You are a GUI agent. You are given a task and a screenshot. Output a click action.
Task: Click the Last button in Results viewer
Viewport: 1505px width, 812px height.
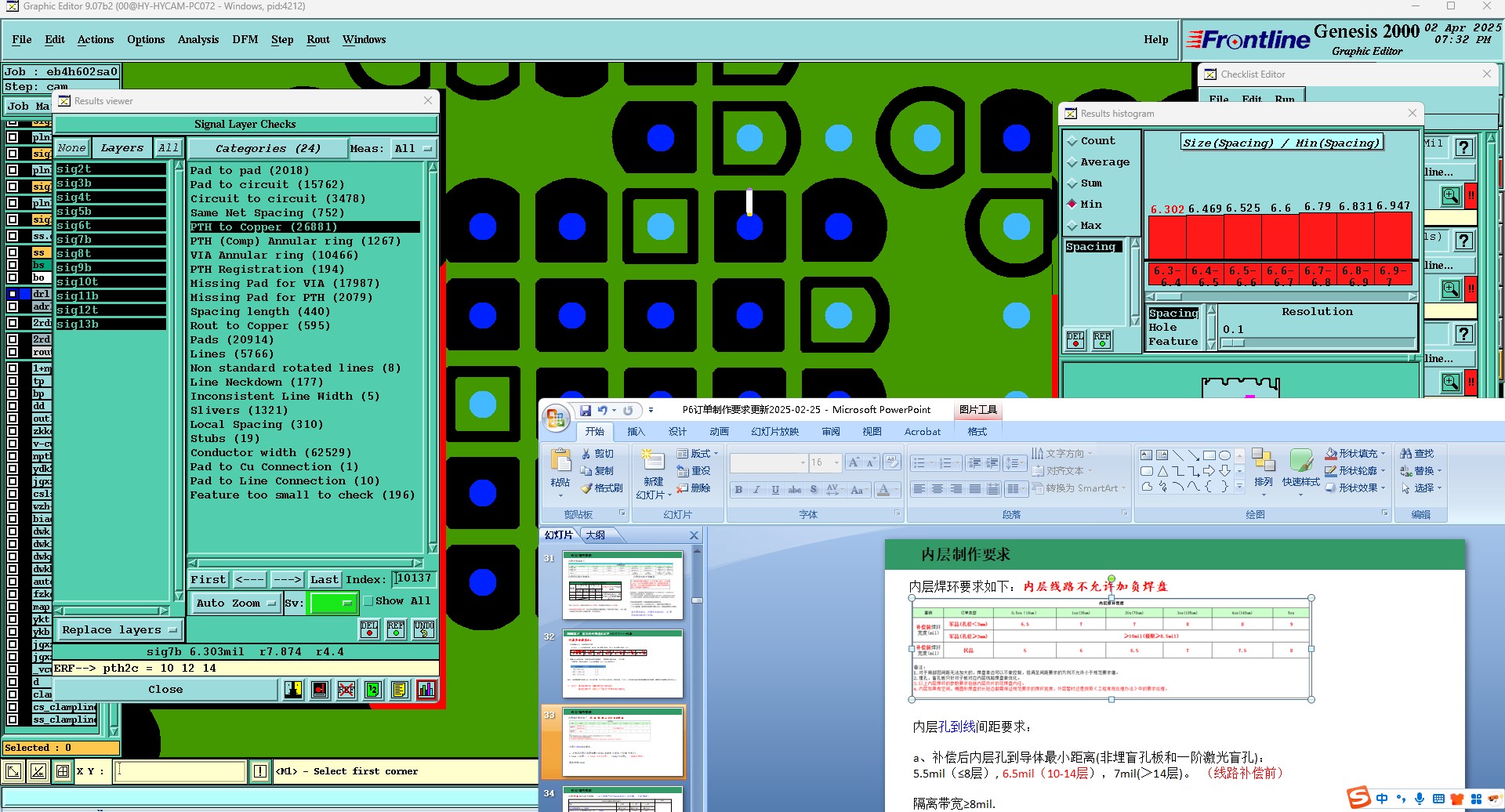pos(325,580)
